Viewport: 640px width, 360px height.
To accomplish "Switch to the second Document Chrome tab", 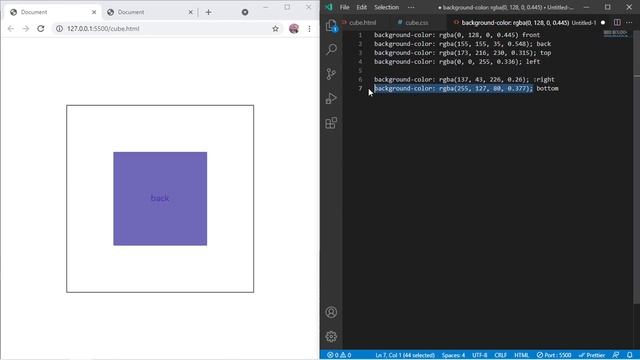I will click(149, 12).
